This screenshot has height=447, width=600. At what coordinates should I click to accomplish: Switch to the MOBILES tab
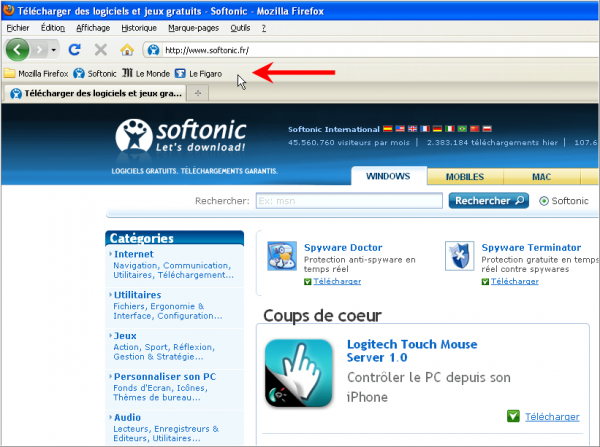pos(464,177)
